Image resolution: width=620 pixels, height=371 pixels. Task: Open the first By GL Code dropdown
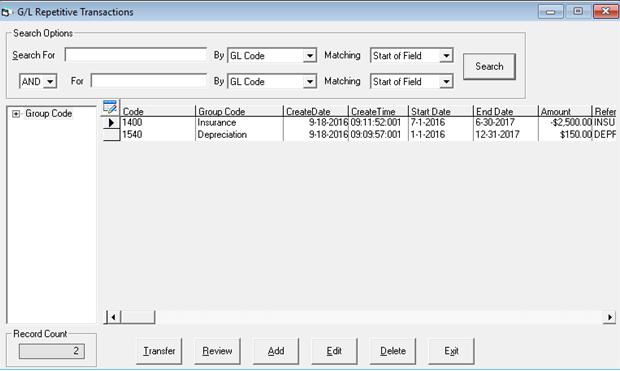coord(310,56)
